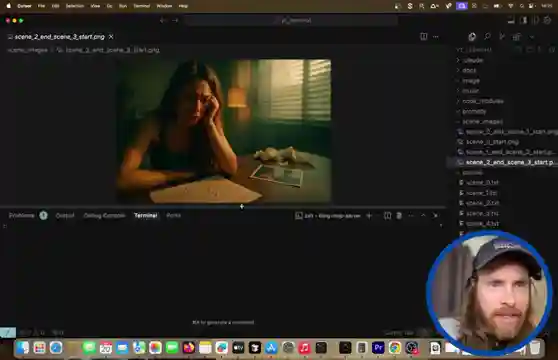Open the App Store in the Dock
Viewport: 558px width, 360px height.
coord(271,348)
